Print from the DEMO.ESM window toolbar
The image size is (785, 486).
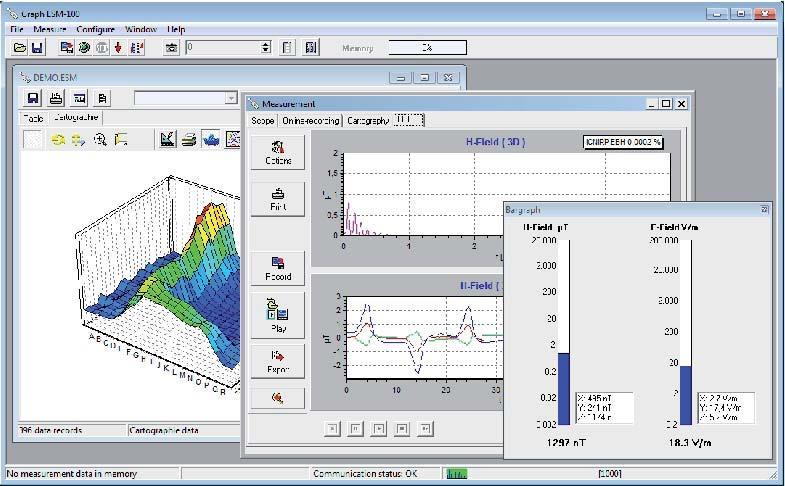(56, 98)
